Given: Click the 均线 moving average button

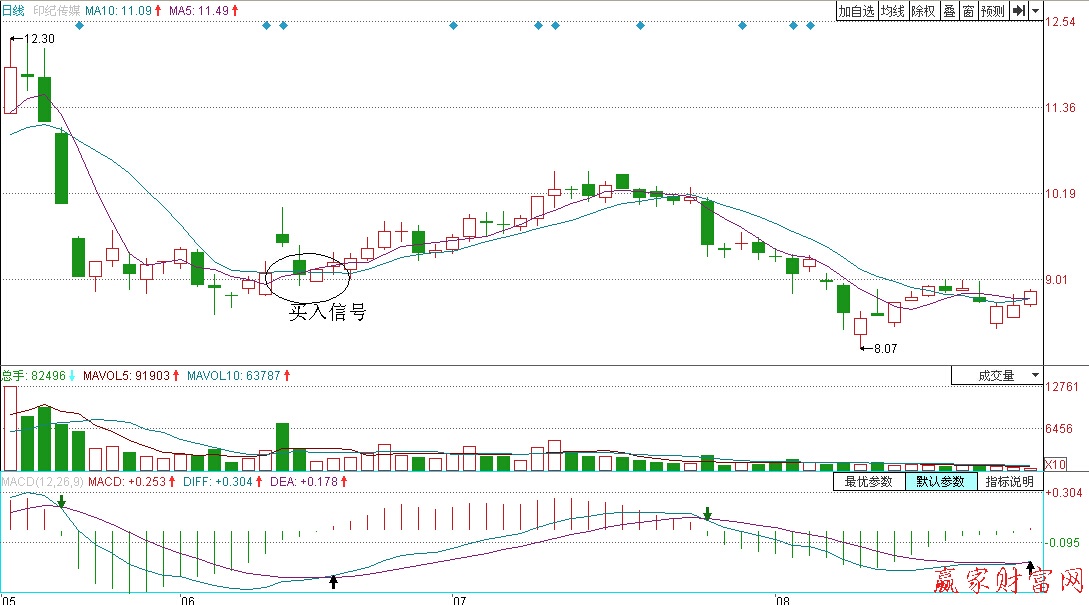Looking at the screenshot, I should click(893, 11).
